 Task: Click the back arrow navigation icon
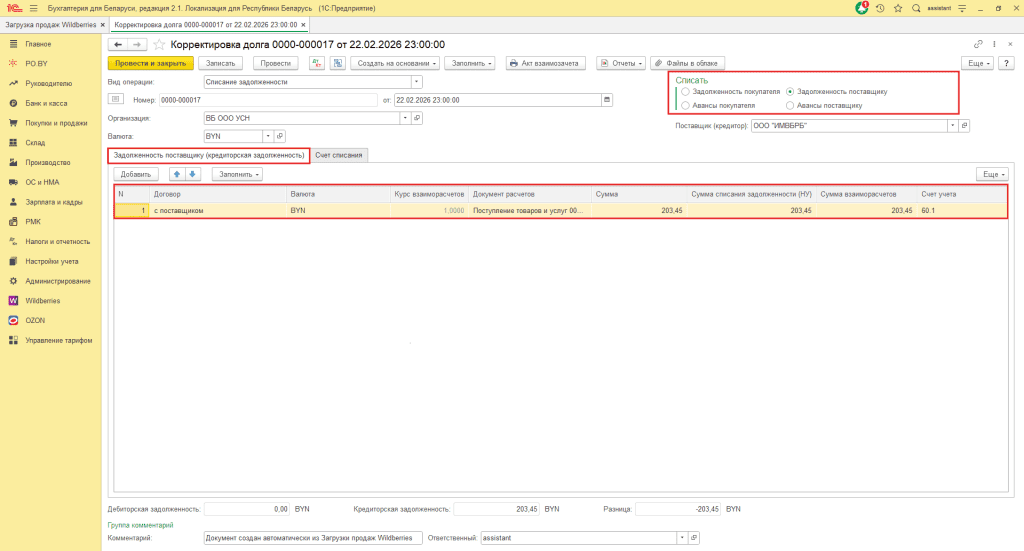point(118,45)
